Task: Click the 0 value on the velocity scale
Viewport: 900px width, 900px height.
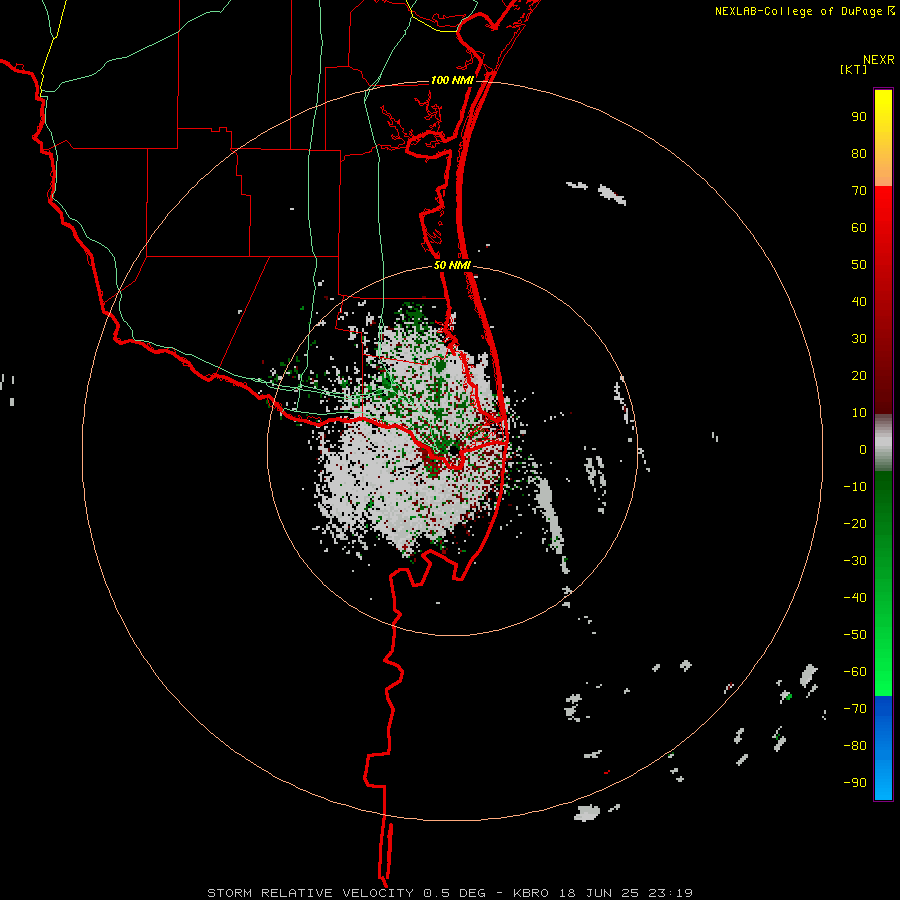Action: 863,449
